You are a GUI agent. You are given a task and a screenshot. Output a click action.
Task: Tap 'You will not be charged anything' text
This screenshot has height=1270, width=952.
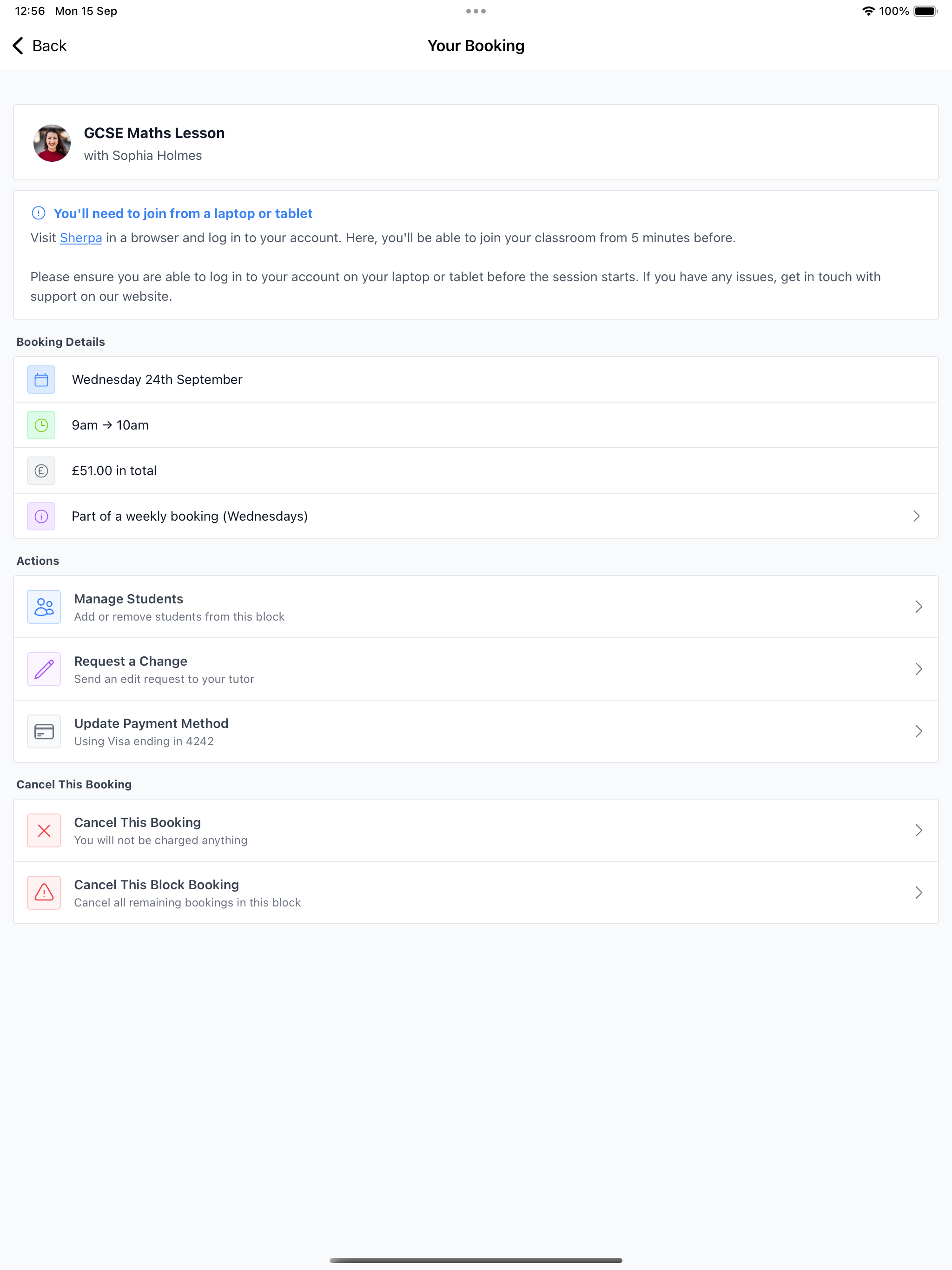coord(161,840)
